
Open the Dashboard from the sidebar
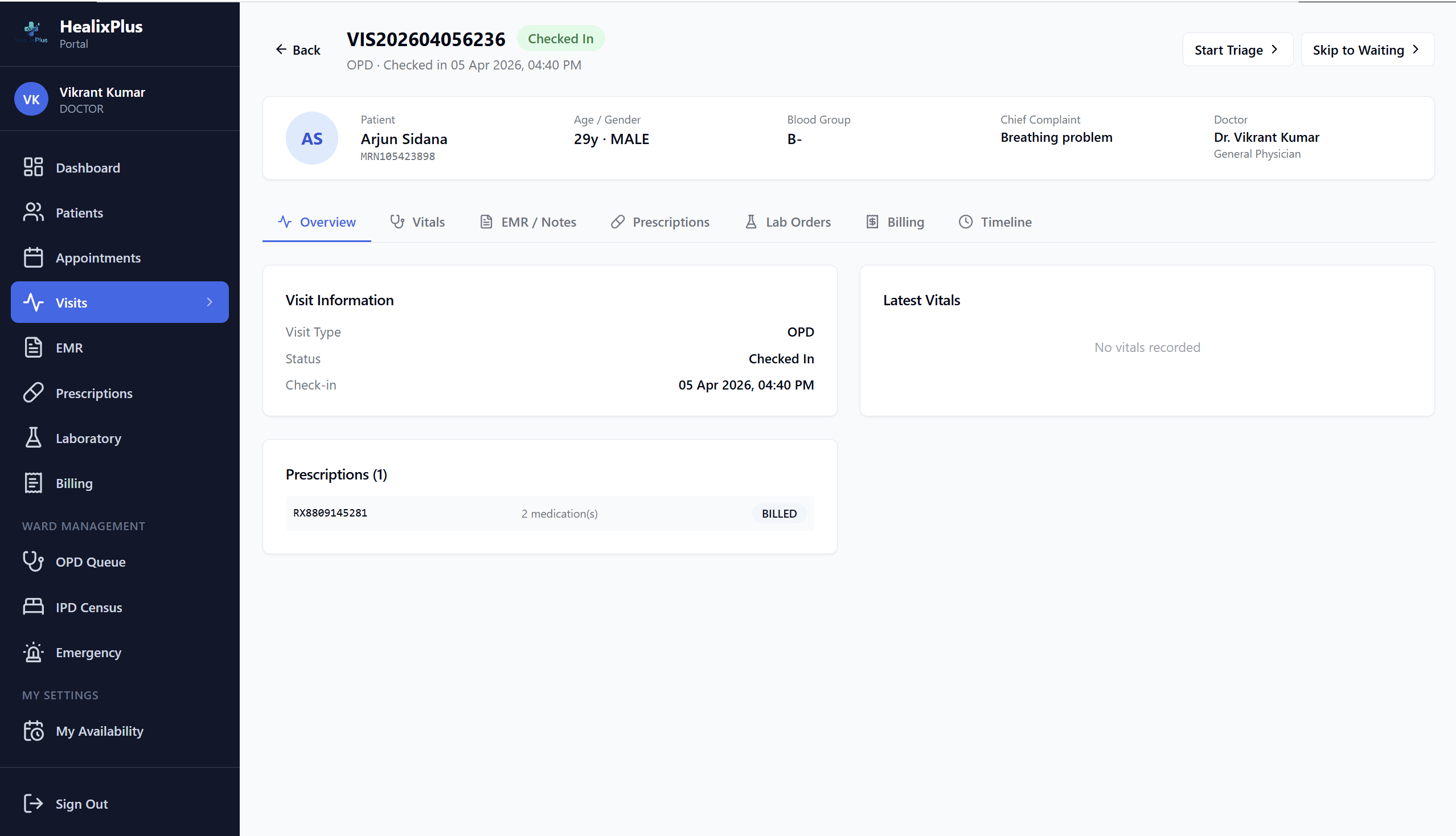(x=32, y=167)
